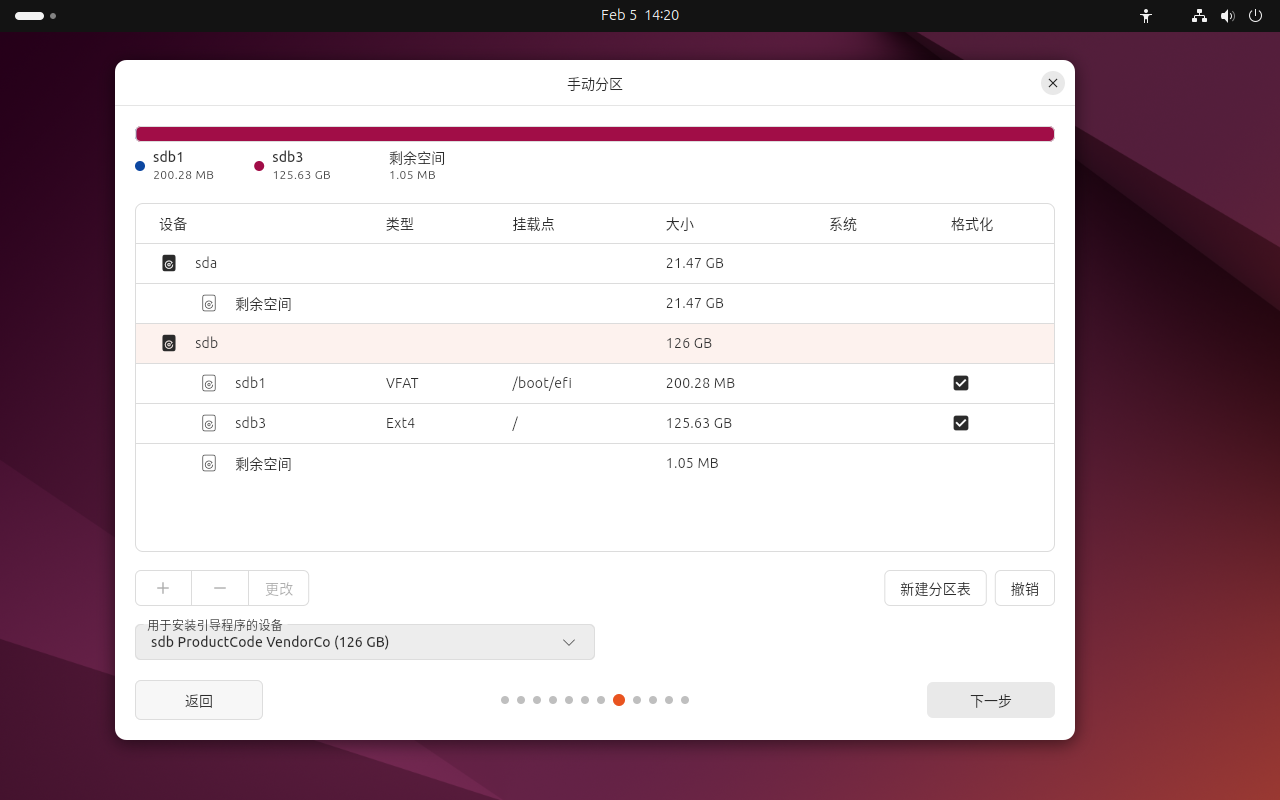Click the 125.63 GB size cell in table
This screenshot has width=1280, height=800.
699,423
